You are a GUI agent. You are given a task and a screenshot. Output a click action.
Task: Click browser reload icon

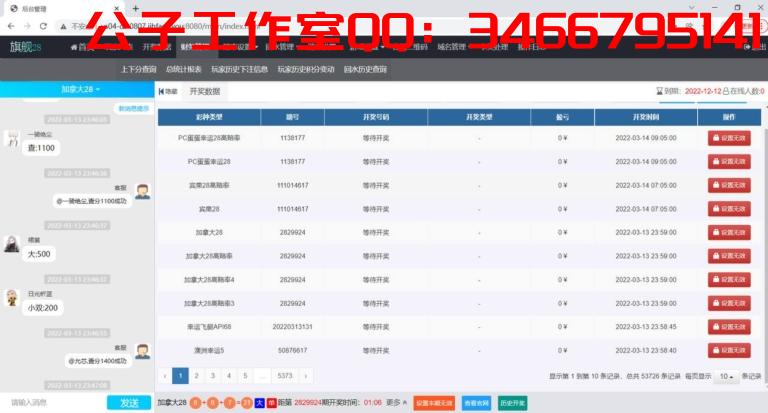tap(43, 26)
